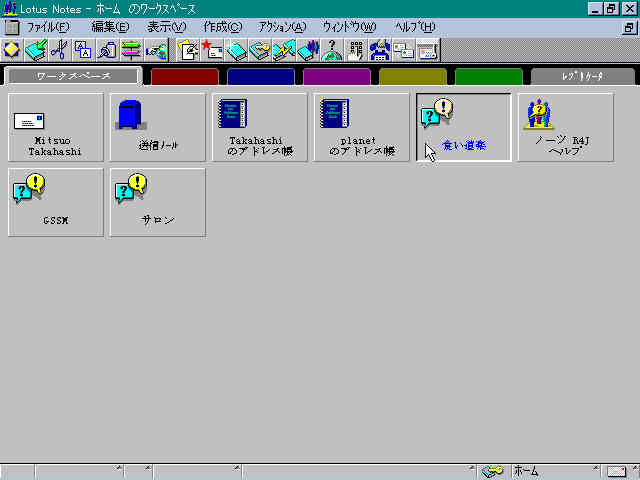The width and height of the screenshot is (640, 480).
Task: Click the green and pink signpost SmartIcon
Action: 131,50
